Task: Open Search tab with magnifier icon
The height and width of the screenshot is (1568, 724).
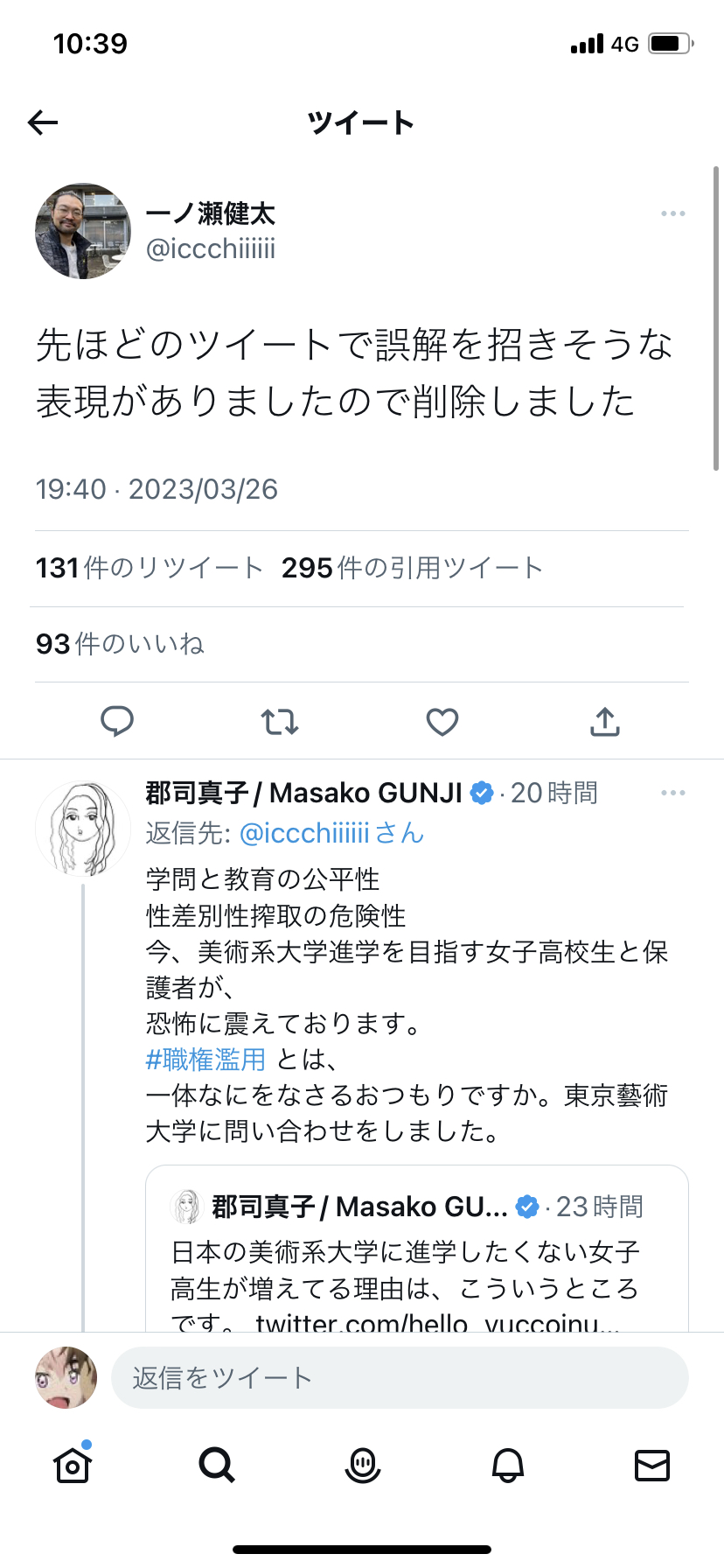Action: coord(217,1465)
